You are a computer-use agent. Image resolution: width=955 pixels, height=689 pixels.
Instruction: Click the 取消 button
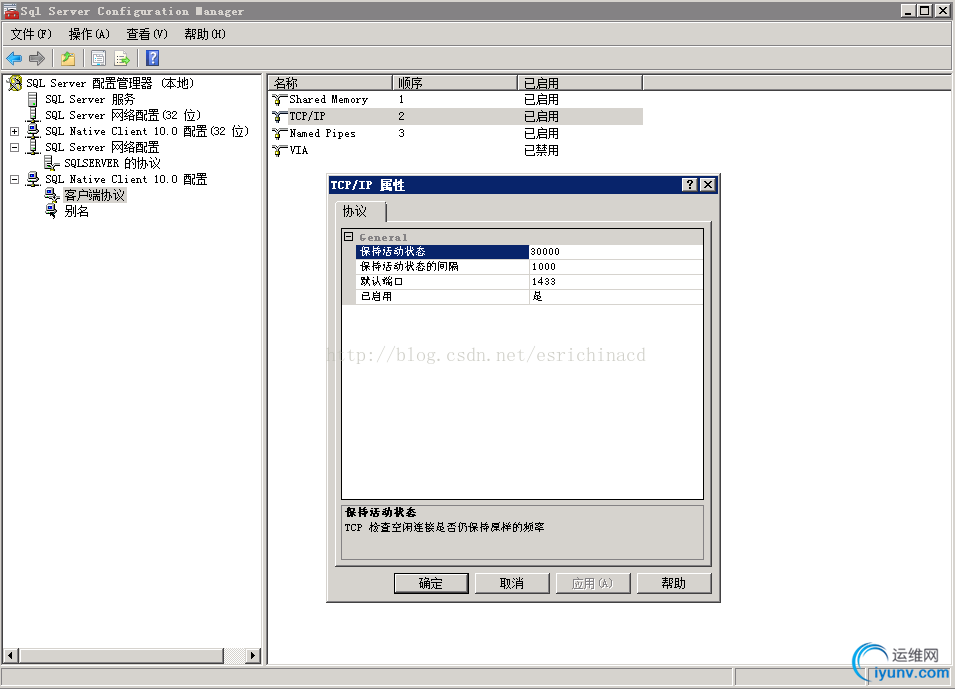(x=512, y=583)
